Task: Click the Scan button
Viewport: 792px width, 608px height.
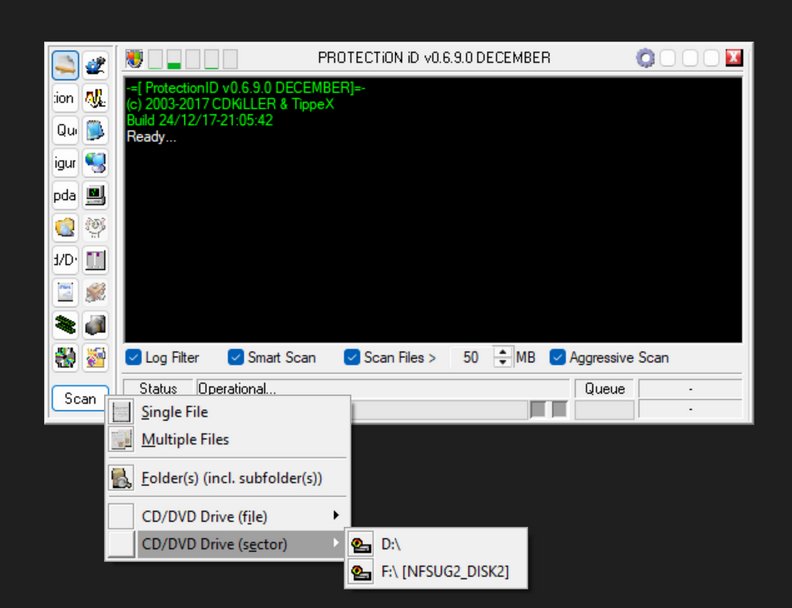Action: [x=80, y=398]
